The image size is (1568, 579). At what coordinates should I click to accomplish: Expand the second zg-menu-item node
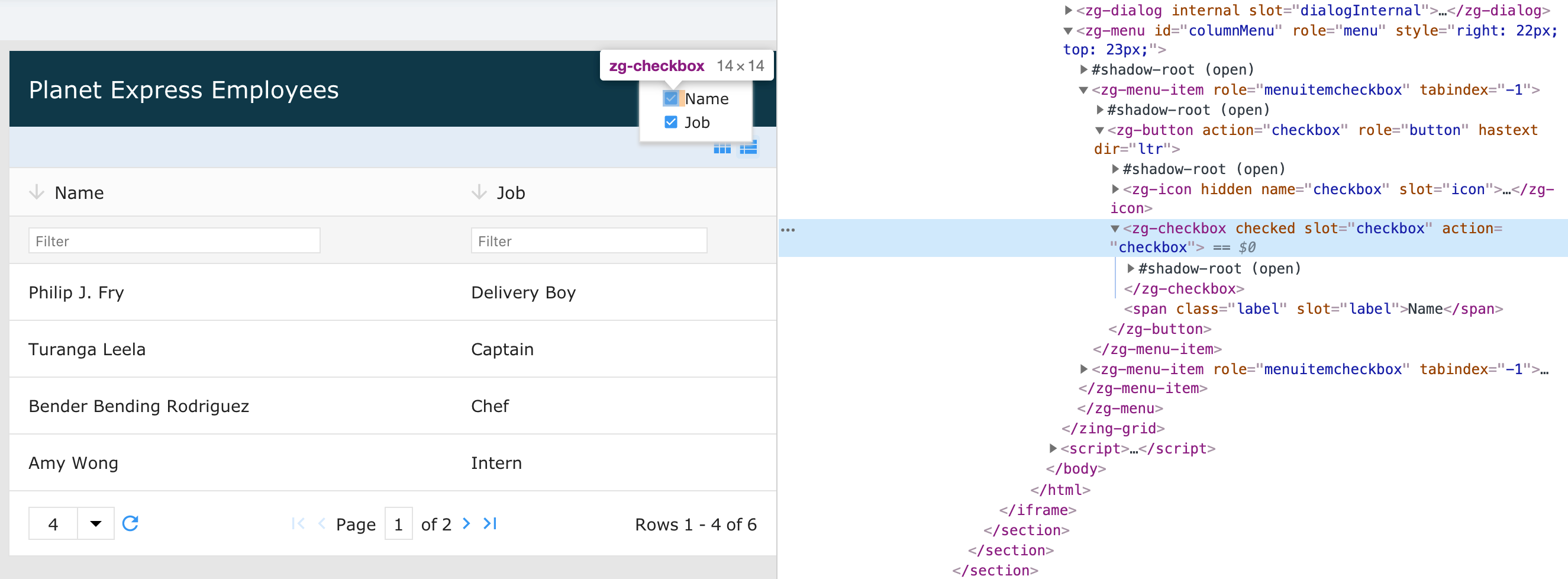[1083, 369]
